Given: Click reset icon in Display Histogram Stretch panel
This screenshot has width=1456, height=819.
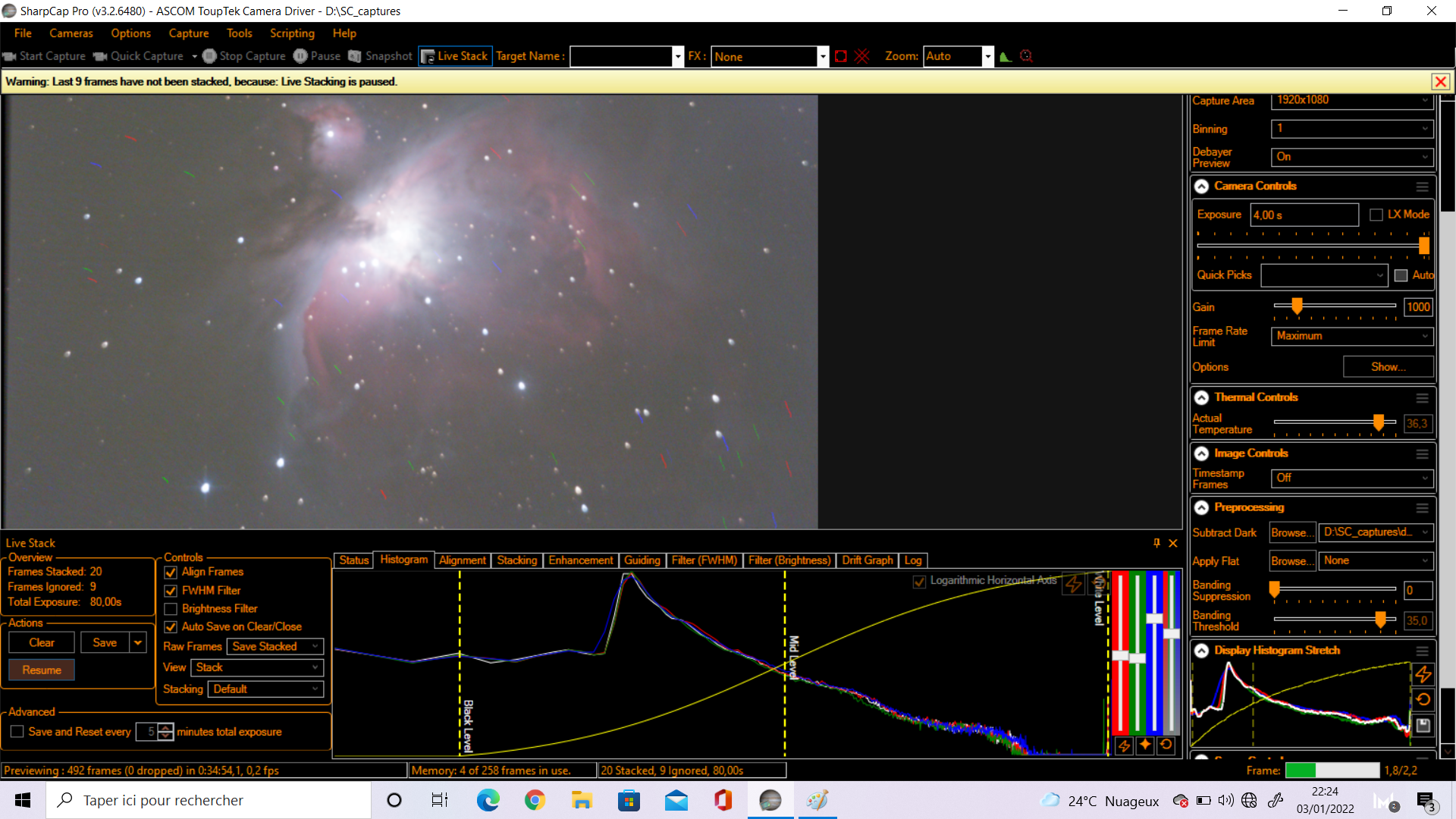Looking at the screenshot, I should [x=1423, y=699].
